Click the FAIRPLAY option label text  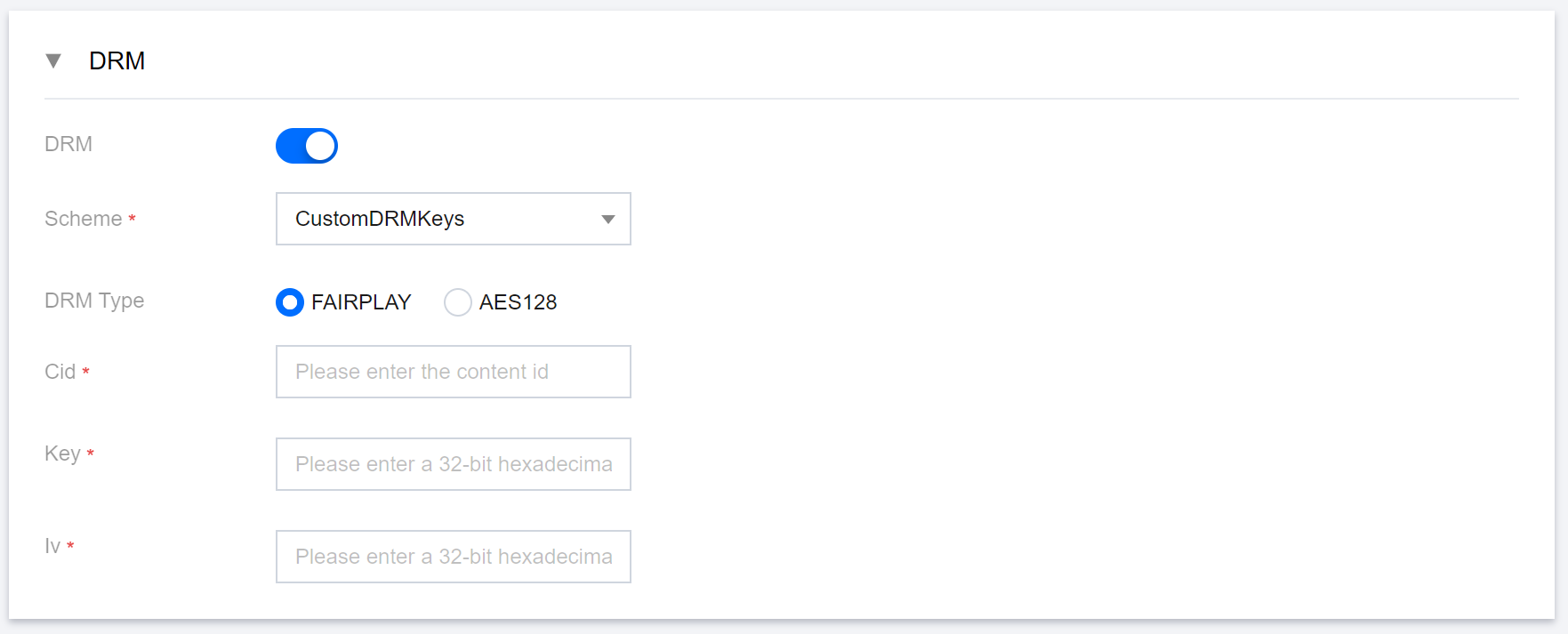(x=361, y=302)
